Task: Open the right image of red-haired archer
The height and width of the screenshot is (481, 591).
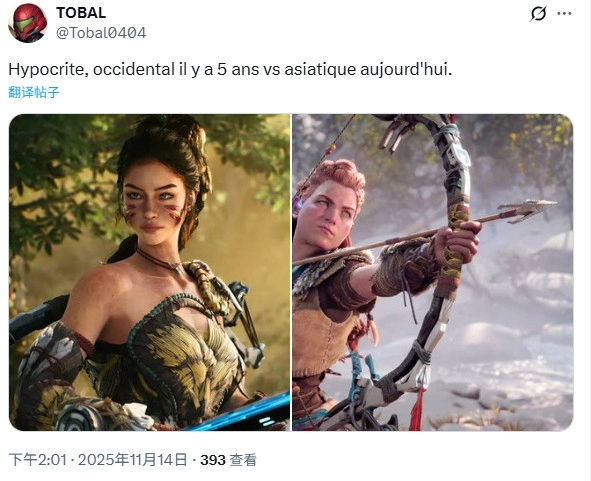Action: (433, 272)
